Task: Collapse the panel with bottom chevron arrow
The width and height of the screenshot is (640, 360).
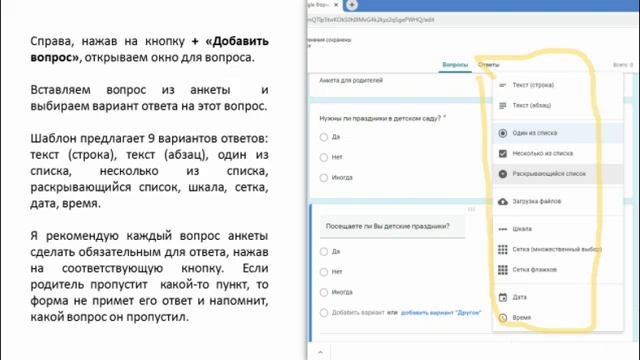Action: tap(320, 352)
